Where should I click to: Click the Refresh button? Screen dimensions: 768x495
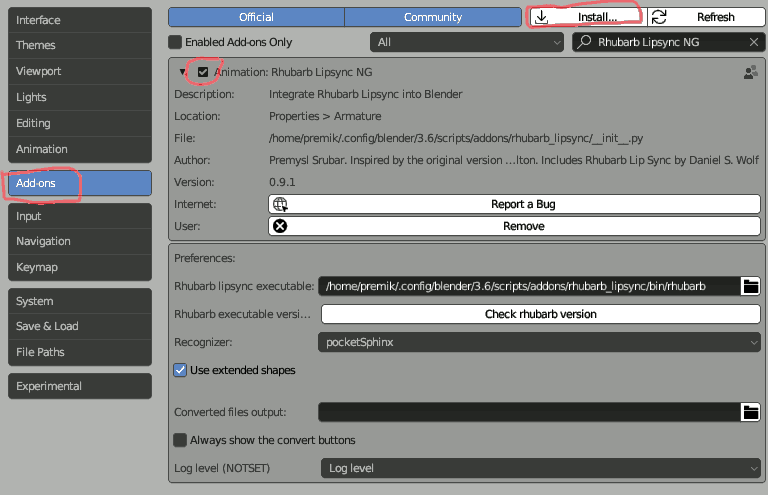coord(706,17)
